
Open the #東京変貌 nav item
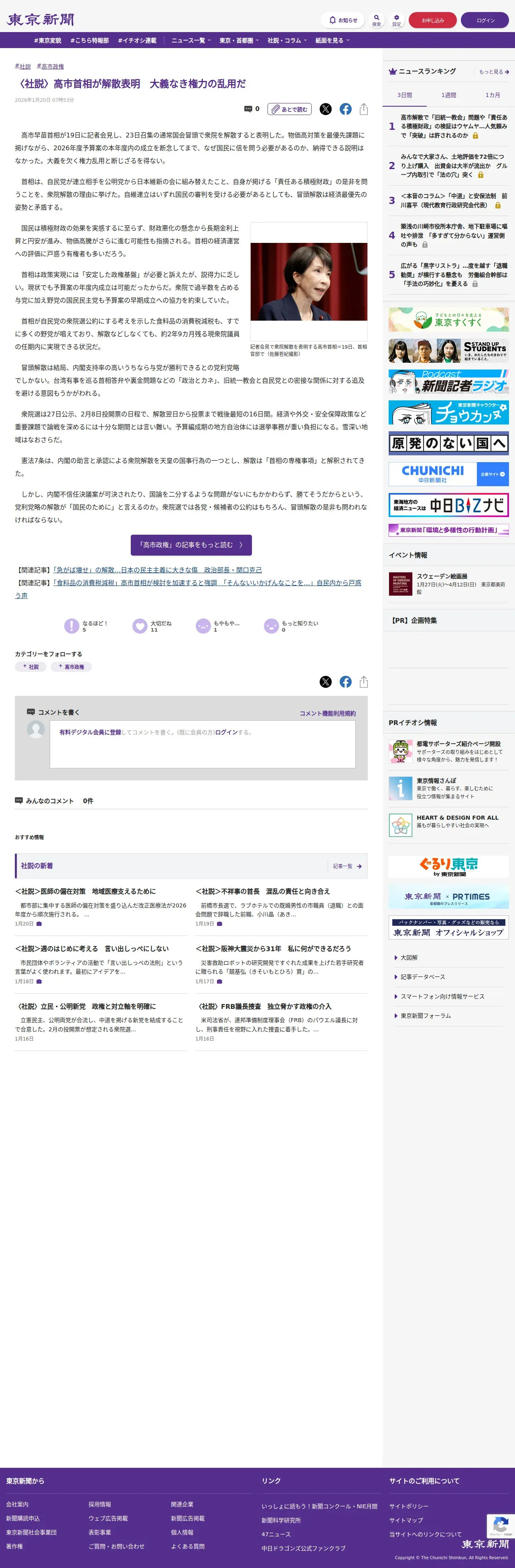(48, 40)
